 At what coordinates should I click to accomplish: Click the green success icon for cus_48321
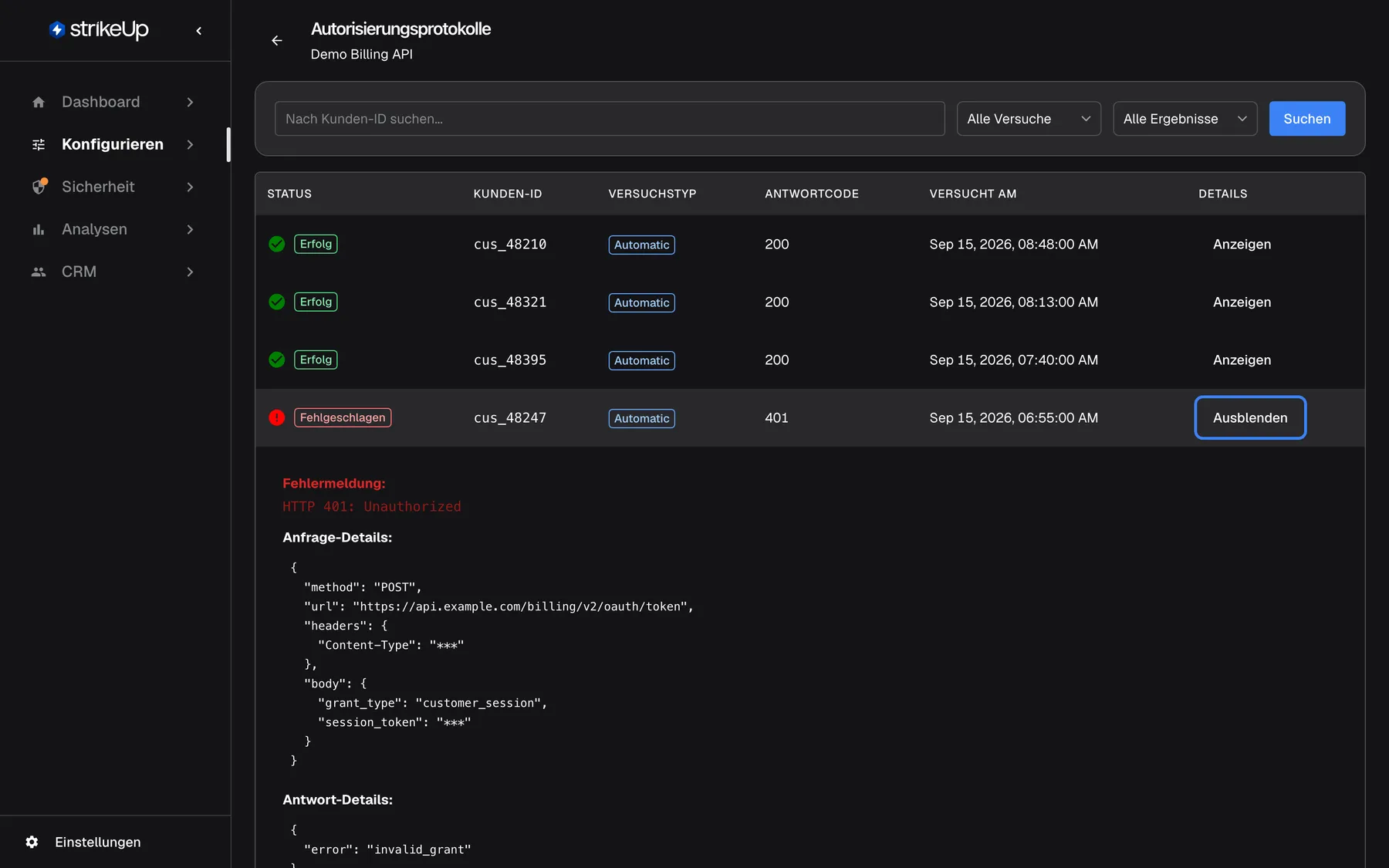pyautogui.click(x=277, y=302)
